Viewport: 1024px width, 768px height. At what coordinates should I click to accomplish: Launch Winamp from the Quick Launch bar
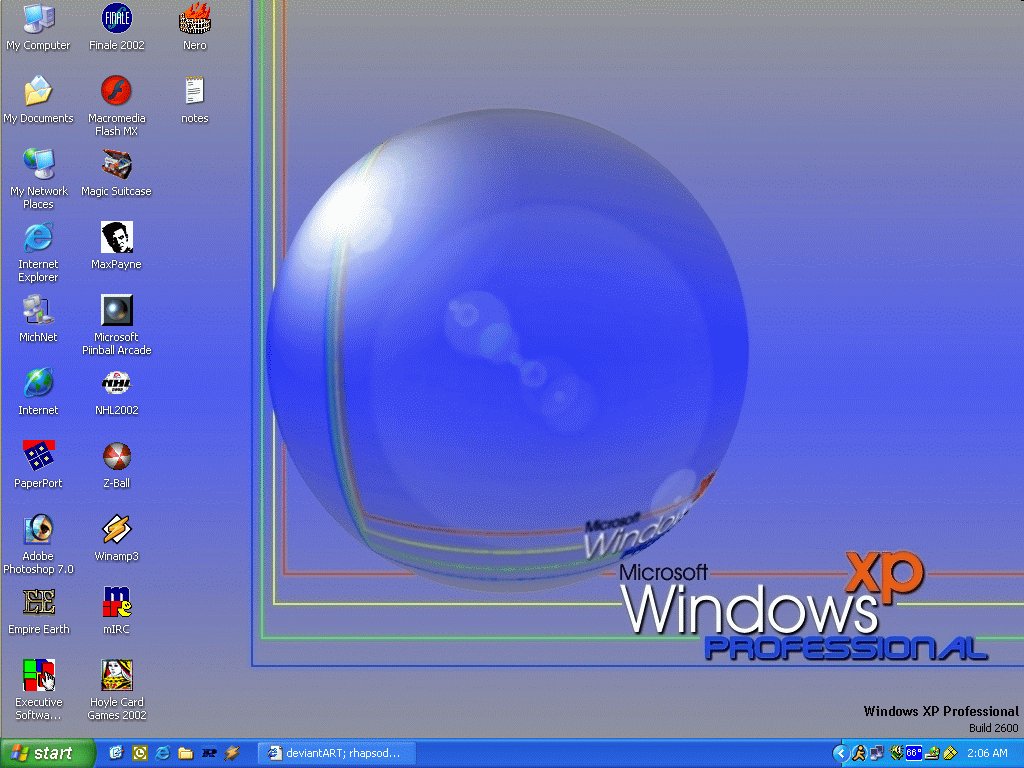click(232, 753)
